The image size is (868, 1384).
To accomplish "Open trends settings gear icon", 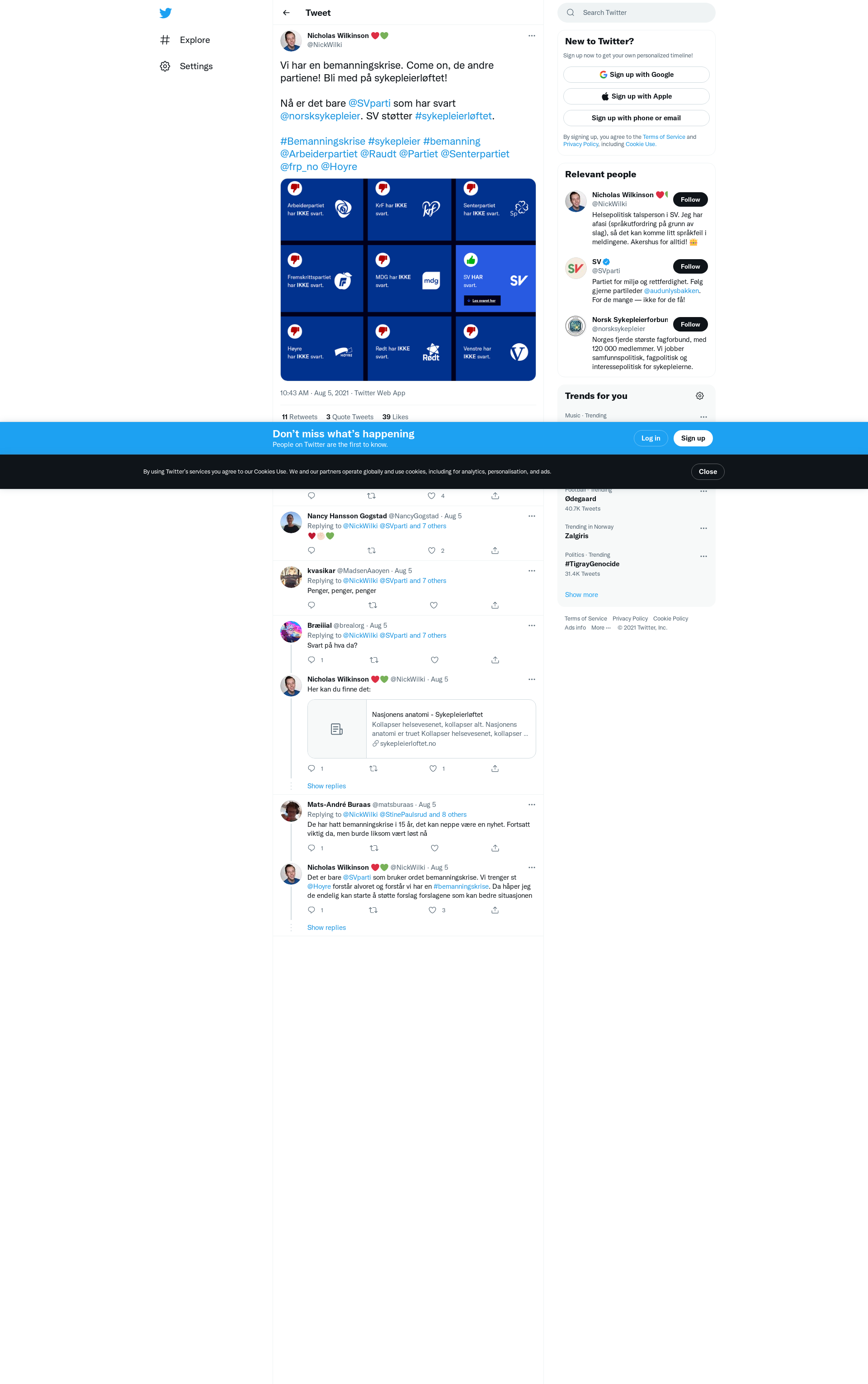I will 699,396.
